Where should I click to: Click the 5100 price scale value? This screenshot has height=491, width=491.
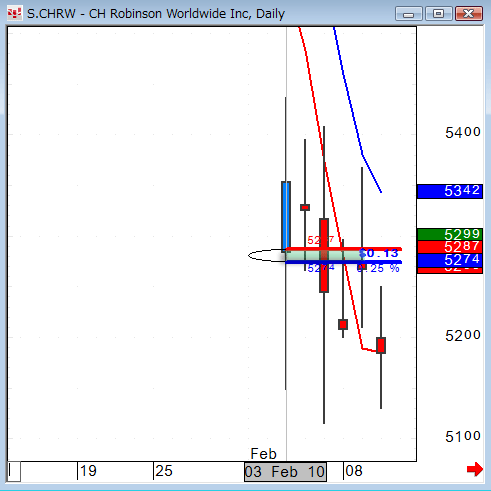point(463,436)
